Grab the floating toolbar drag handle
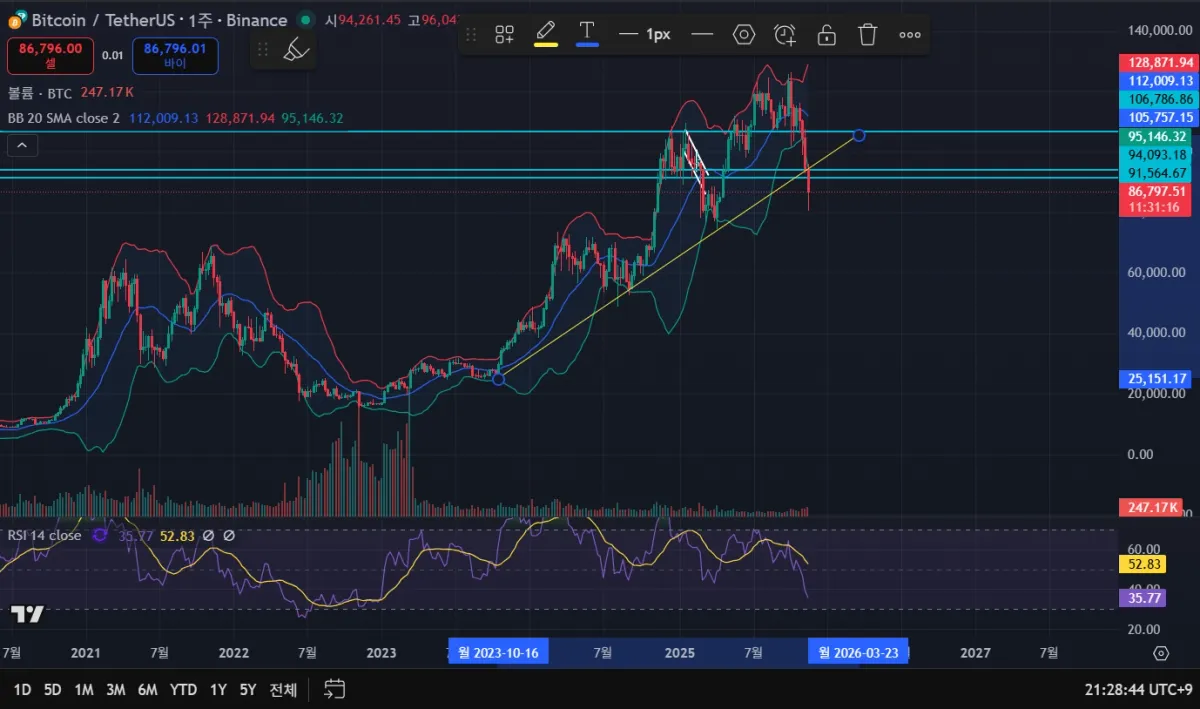The height and width of the screenshot is (709, 1200). pyautogui.click(x=471, y=34)
